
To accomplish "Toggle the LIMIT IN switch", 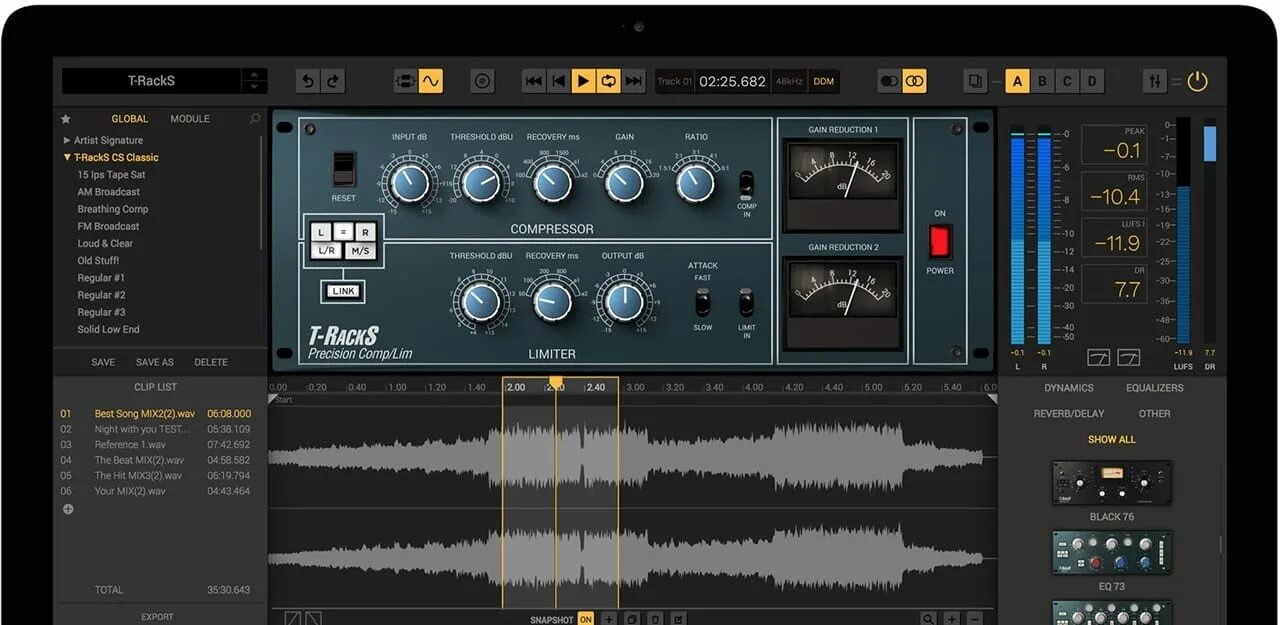I will 746,302.
